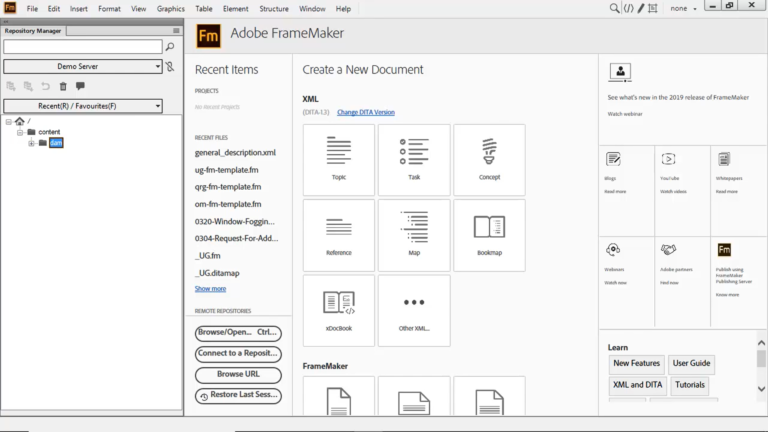Open the Recent(R) / Favourites(F) dropdown
The height and width of the screenshot is (432, 768).
click(x=83, y=106)
